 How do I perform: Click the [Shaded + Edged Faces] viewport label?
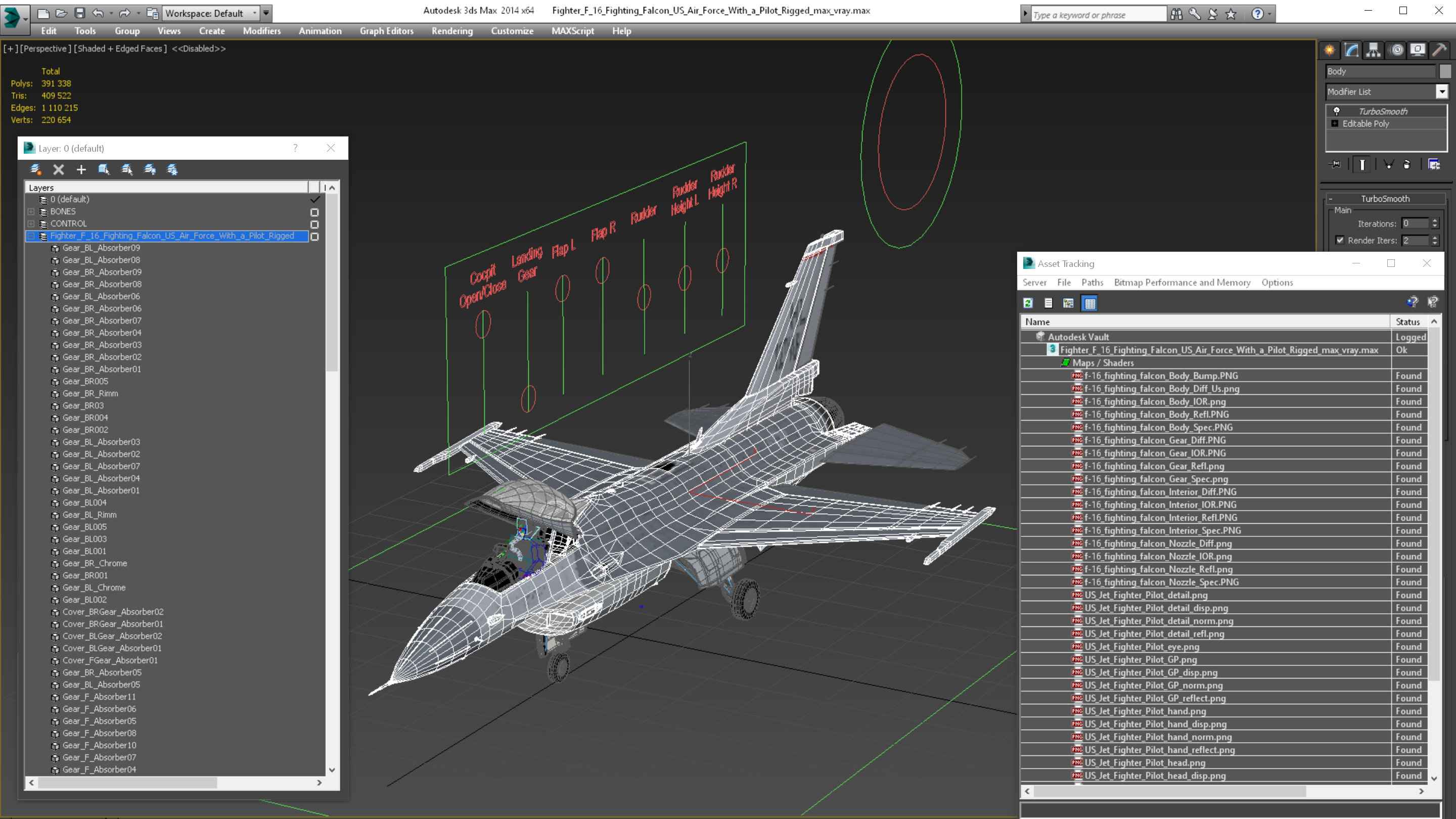pyautogui.click(x=120, y=49)
